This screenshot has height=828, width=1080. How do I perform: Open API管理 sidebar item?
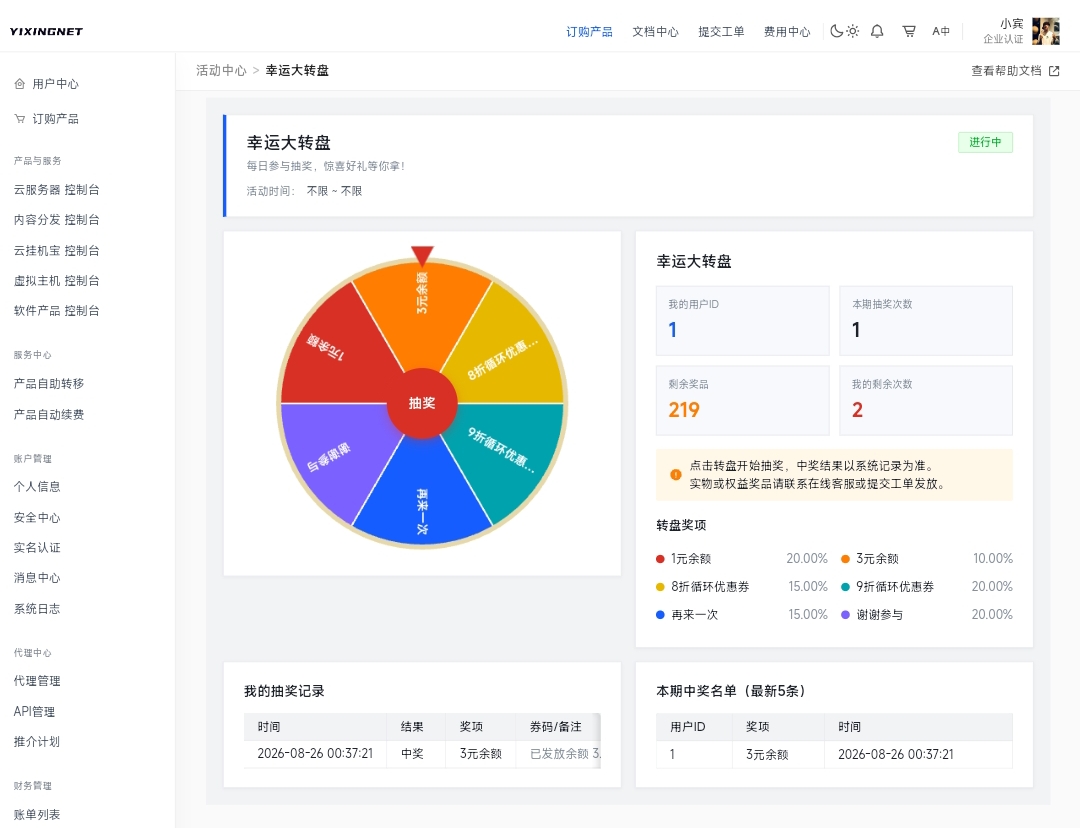coord(34,712)
